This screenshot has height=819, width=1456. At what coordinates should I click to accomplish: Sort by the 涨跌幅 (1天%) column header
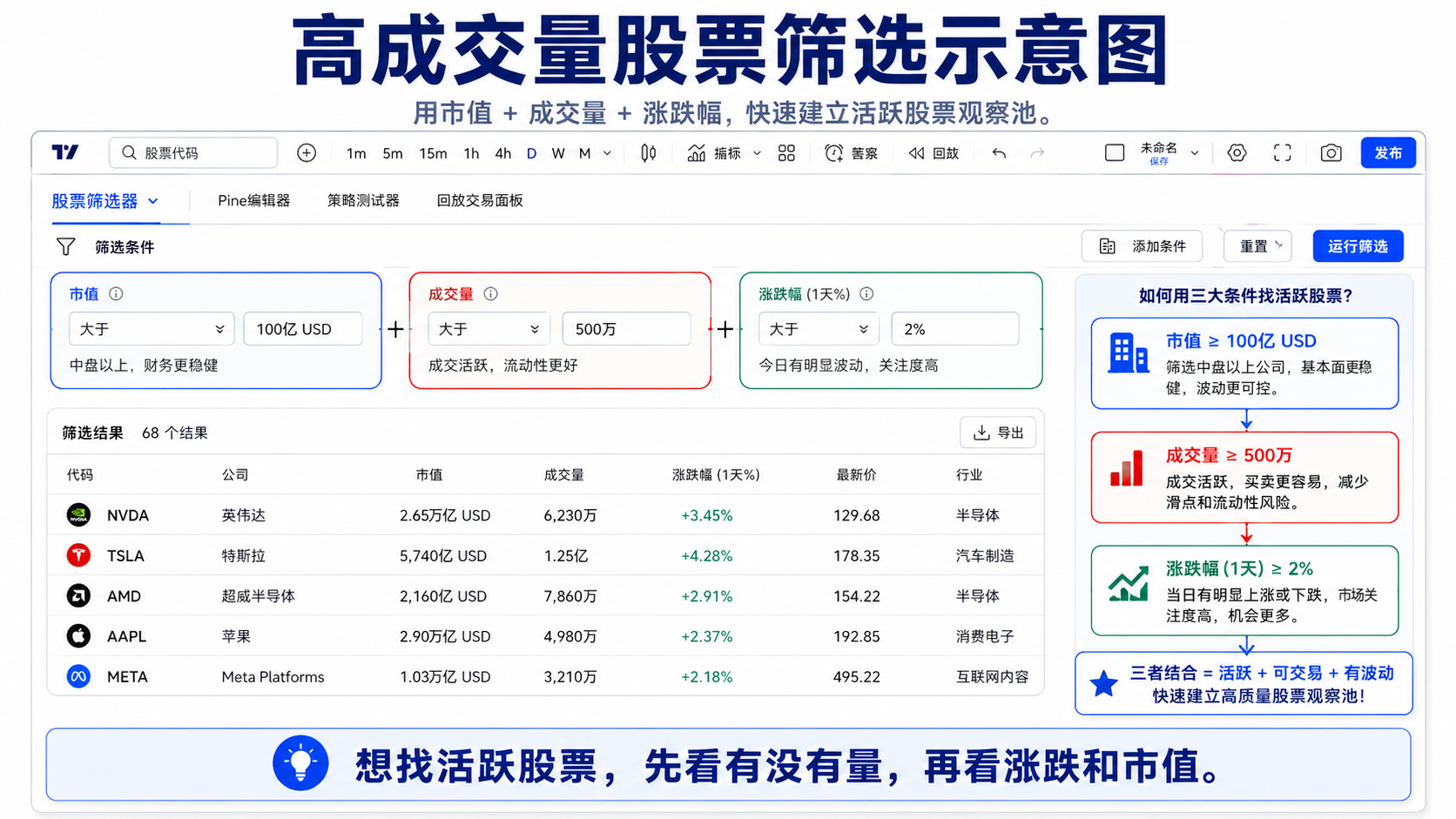pyautogui.click(x=716, y=475)
